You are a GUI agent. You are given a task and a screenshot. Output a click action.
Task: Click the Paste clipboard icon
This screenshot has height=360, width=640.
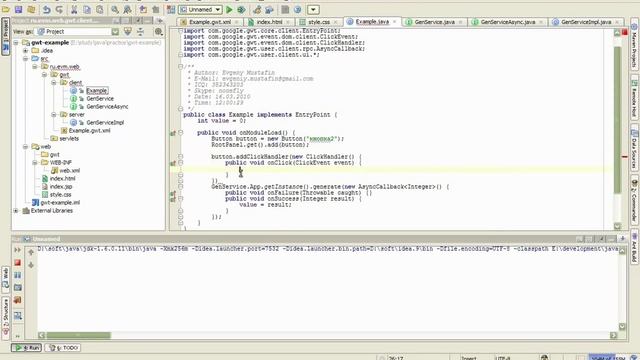pos(100,9)
